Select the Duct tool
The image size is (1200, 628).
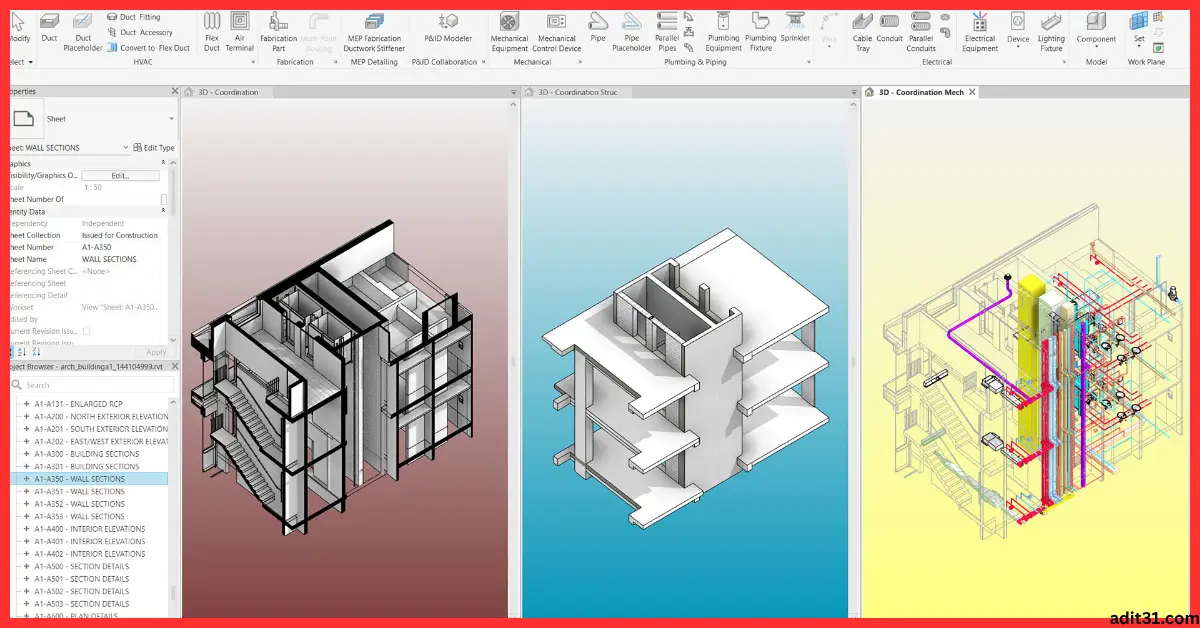click(49, 26)
